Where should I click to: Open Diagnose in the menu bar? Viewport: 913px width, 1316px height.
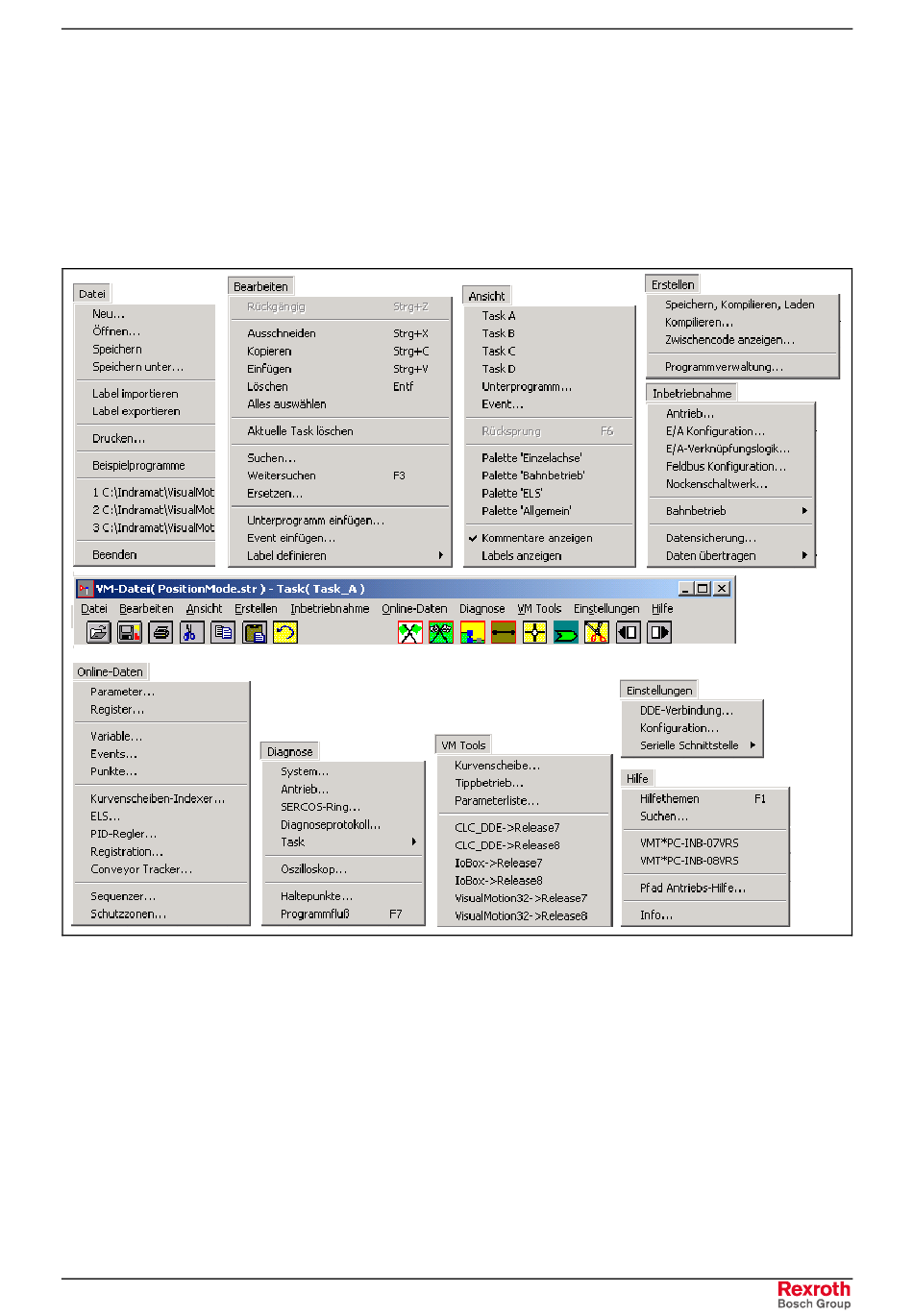pos(481,609)
